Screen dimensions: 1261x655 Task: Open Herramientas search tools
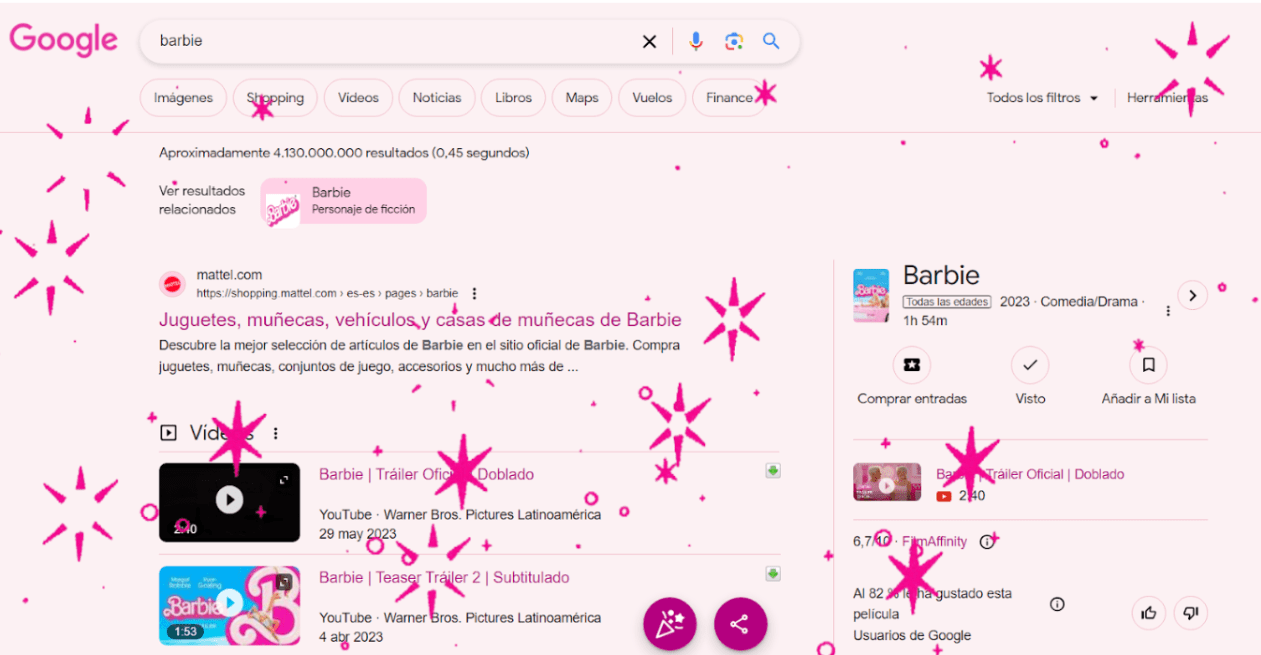[x=1167, y=98]
